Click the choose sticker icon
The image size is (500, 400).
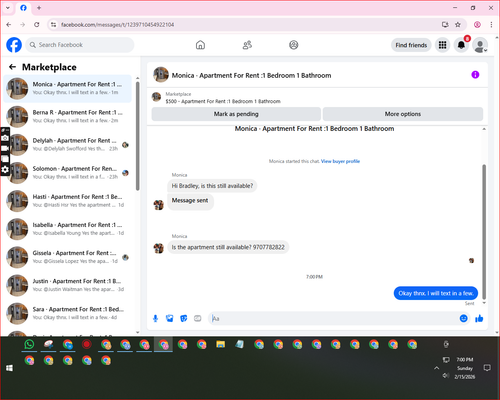click(x=184, y=318)
